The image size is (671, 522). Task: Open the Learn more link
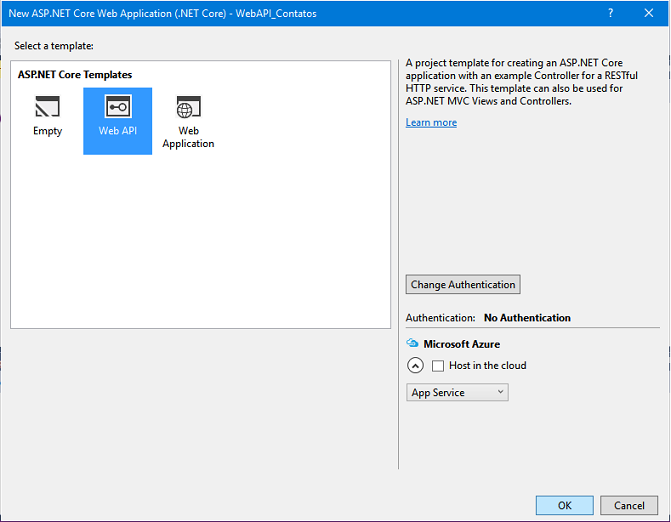pyautogui.click(x=431, y=123)
